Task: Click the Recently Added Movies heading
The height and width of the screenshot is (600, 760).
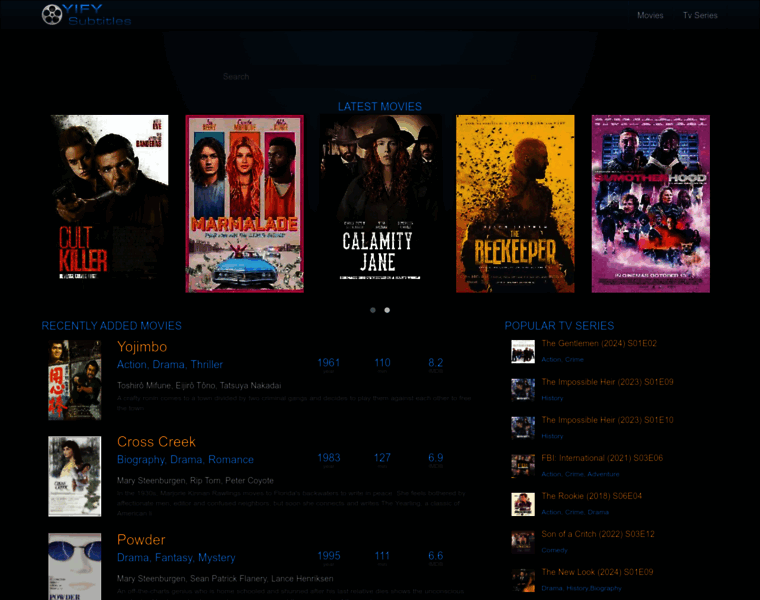Action: (111, 326)
